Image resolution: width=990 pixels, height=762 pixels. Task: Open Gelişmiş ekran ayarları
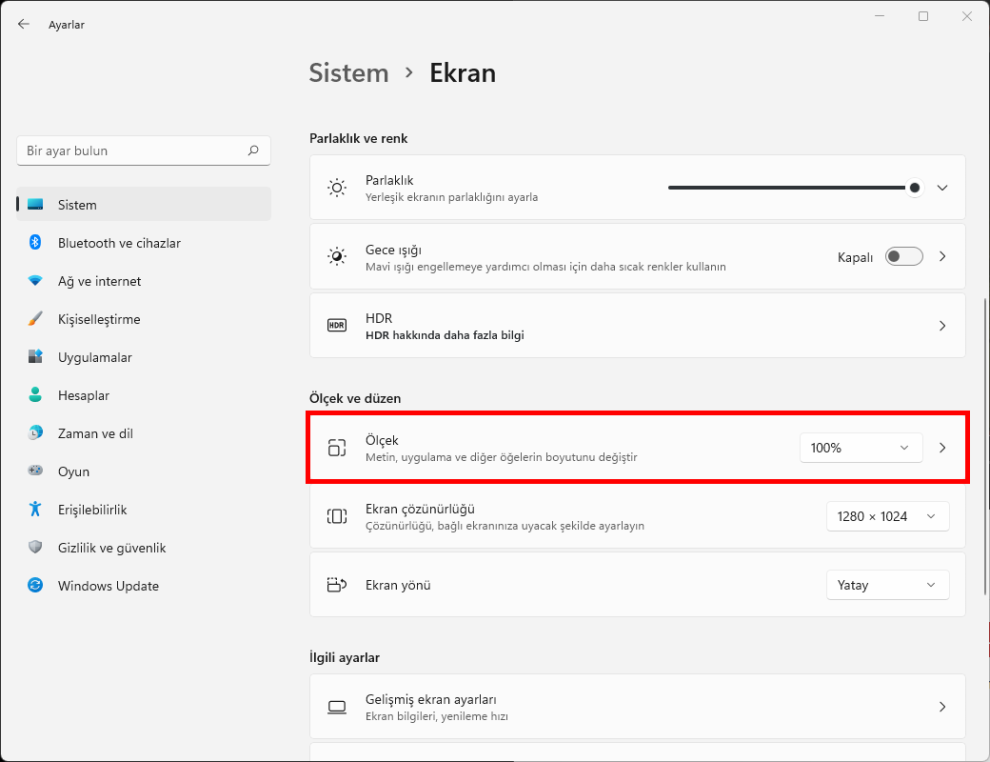(x=637, y=707)
